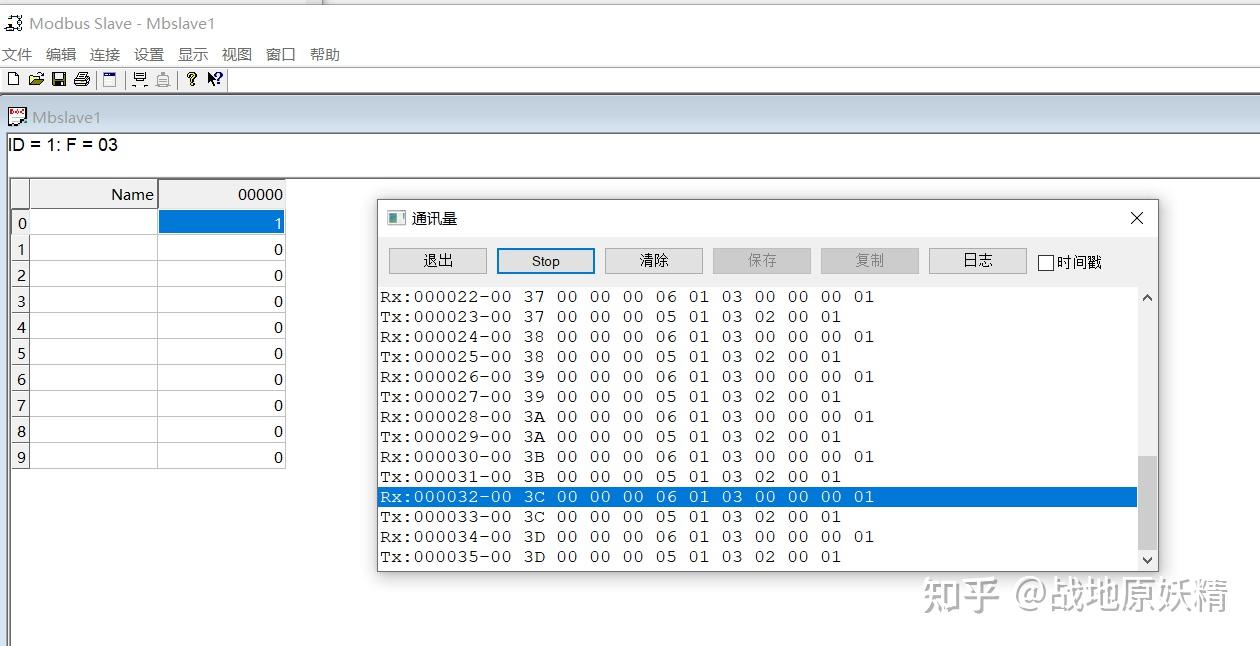Open About with the question mark icon
The width and height of the screenshot is (1260, 646).
pos(192,79)
